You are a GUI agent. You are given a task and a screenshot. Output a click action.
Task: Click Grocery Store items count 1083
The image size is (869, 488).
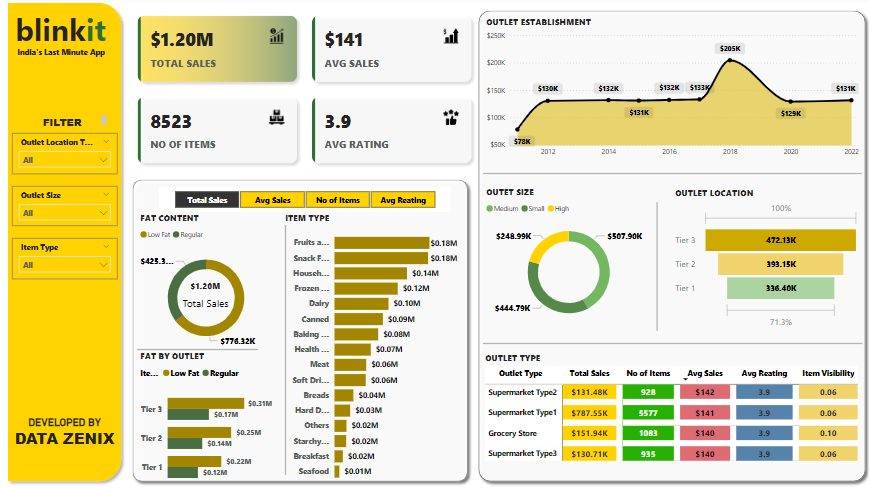(x=648, y=433)
